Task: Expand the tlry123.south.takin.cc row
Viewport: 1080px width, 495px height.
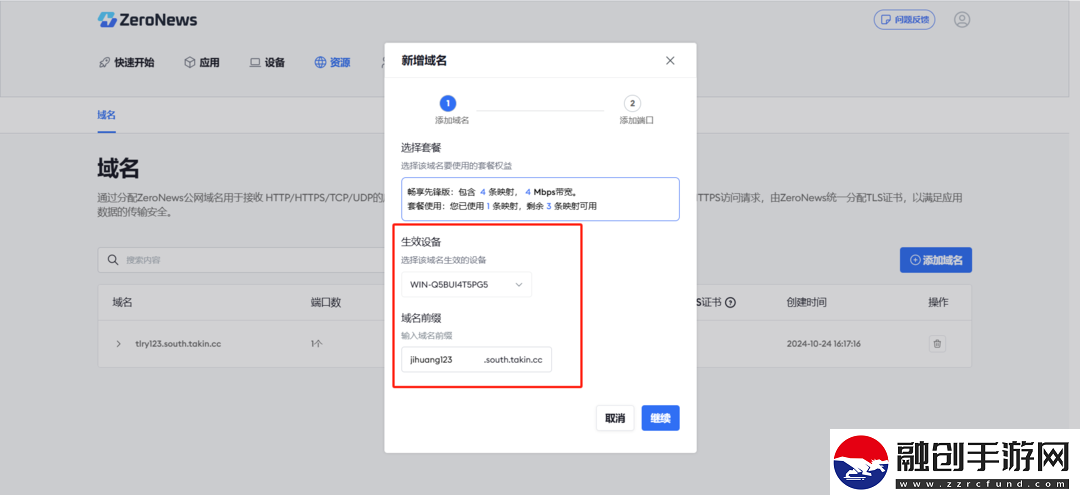Action: click(118, 344)
